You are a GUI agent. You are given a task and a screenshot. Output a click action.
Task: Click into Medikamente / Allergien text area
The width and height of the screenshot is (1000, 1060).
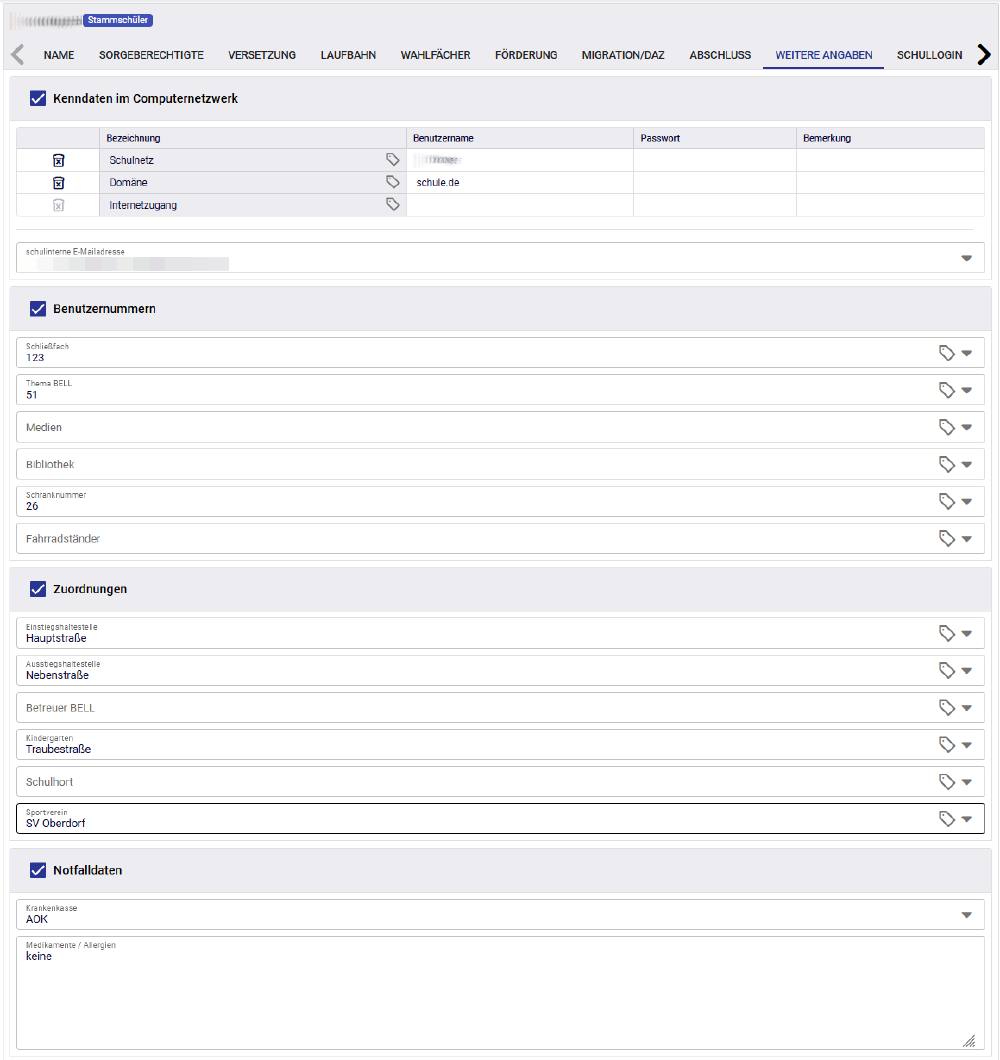[500, 995]
